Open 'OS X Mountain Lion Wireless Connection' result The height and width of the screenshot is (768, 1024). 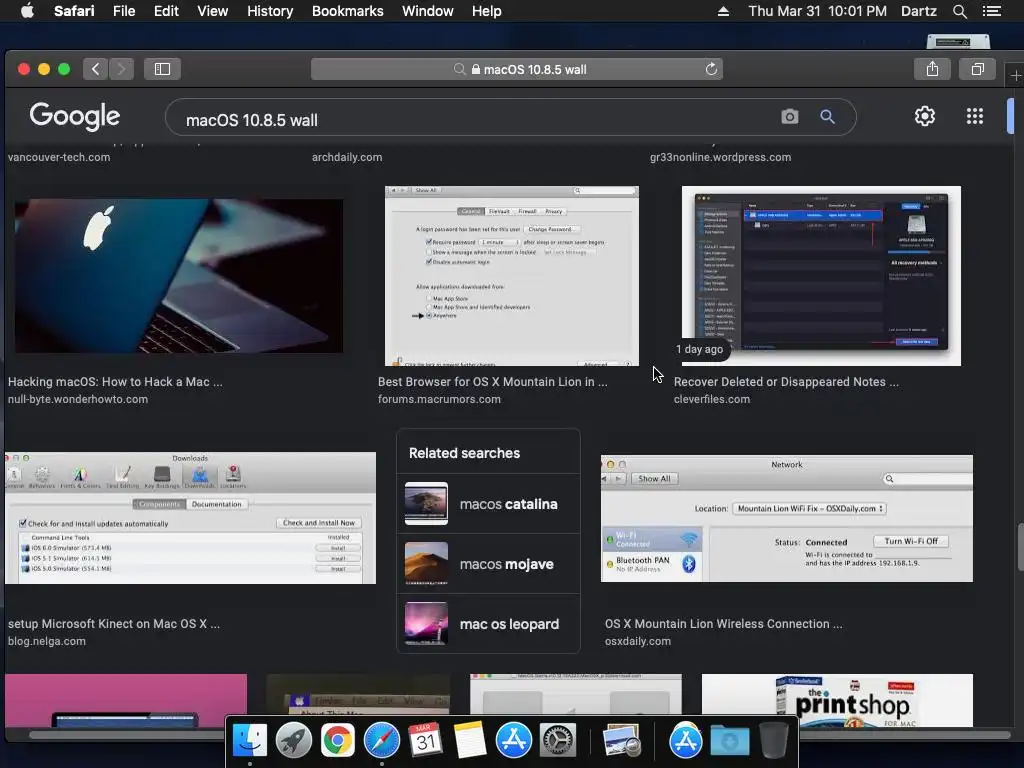723,624
